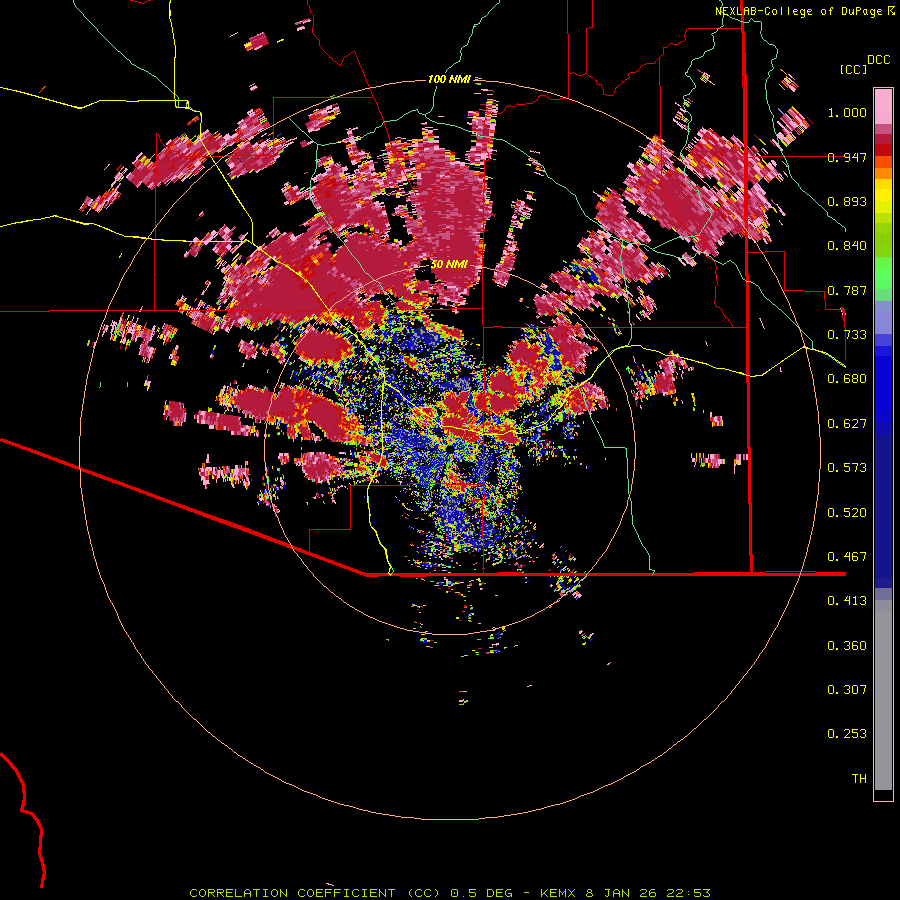Click the 0.253 scale value
This screenshot has height=900, width=900.
[847, 734]
